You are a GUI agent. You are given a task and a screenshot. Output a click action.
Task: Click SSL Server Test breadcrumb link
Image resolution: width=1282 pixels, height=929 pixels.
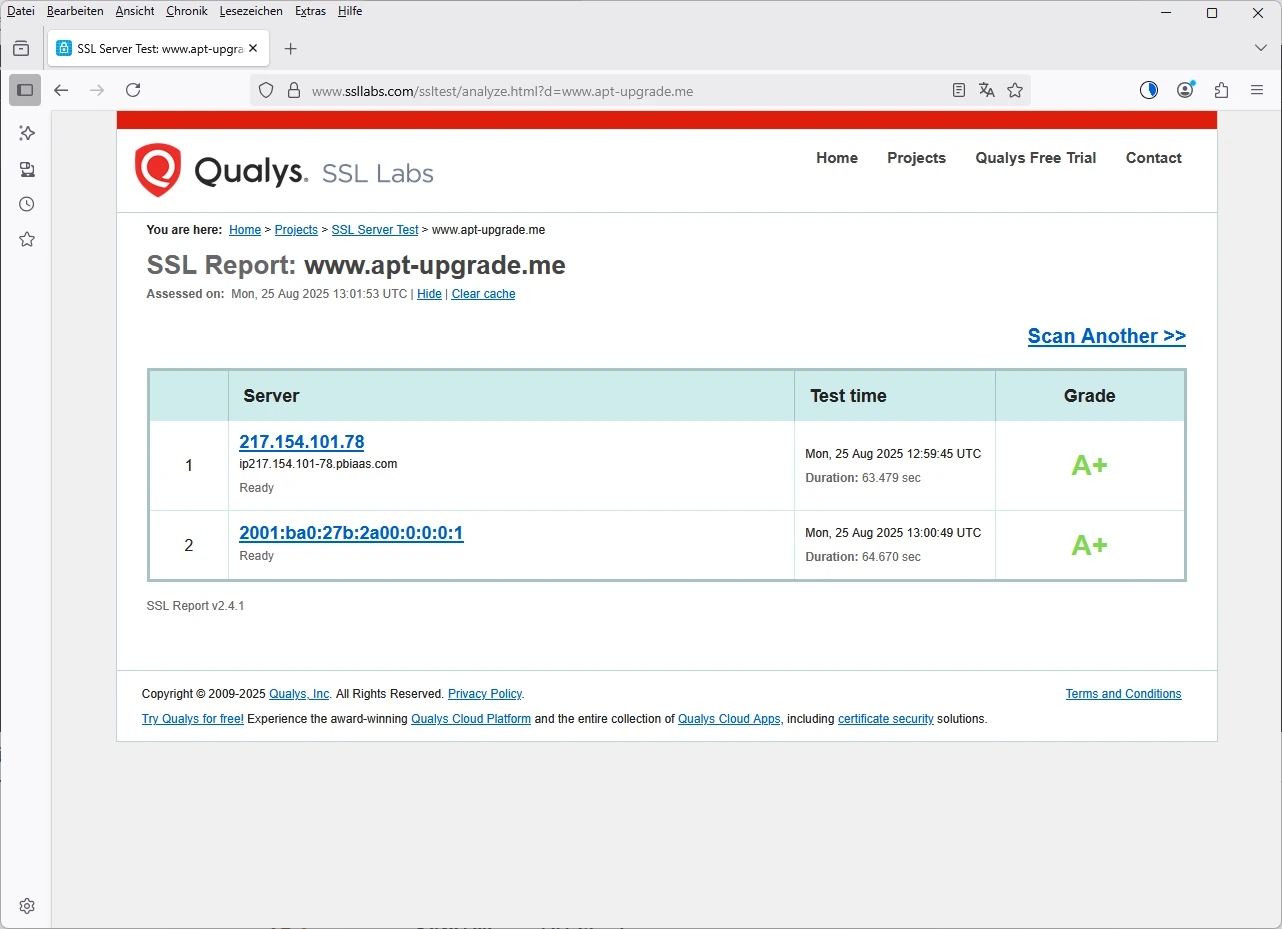coord(375,230)
